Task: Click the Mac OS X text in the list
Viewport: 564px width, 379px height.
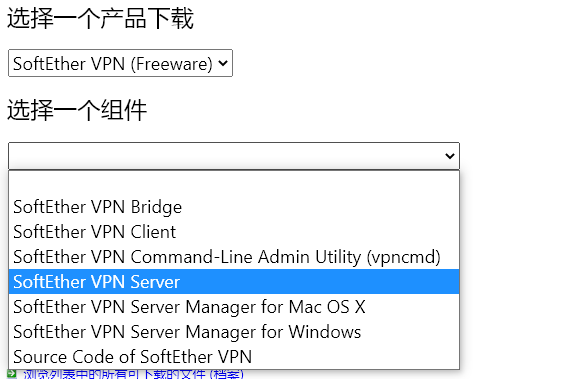Action: coord(327,307)
